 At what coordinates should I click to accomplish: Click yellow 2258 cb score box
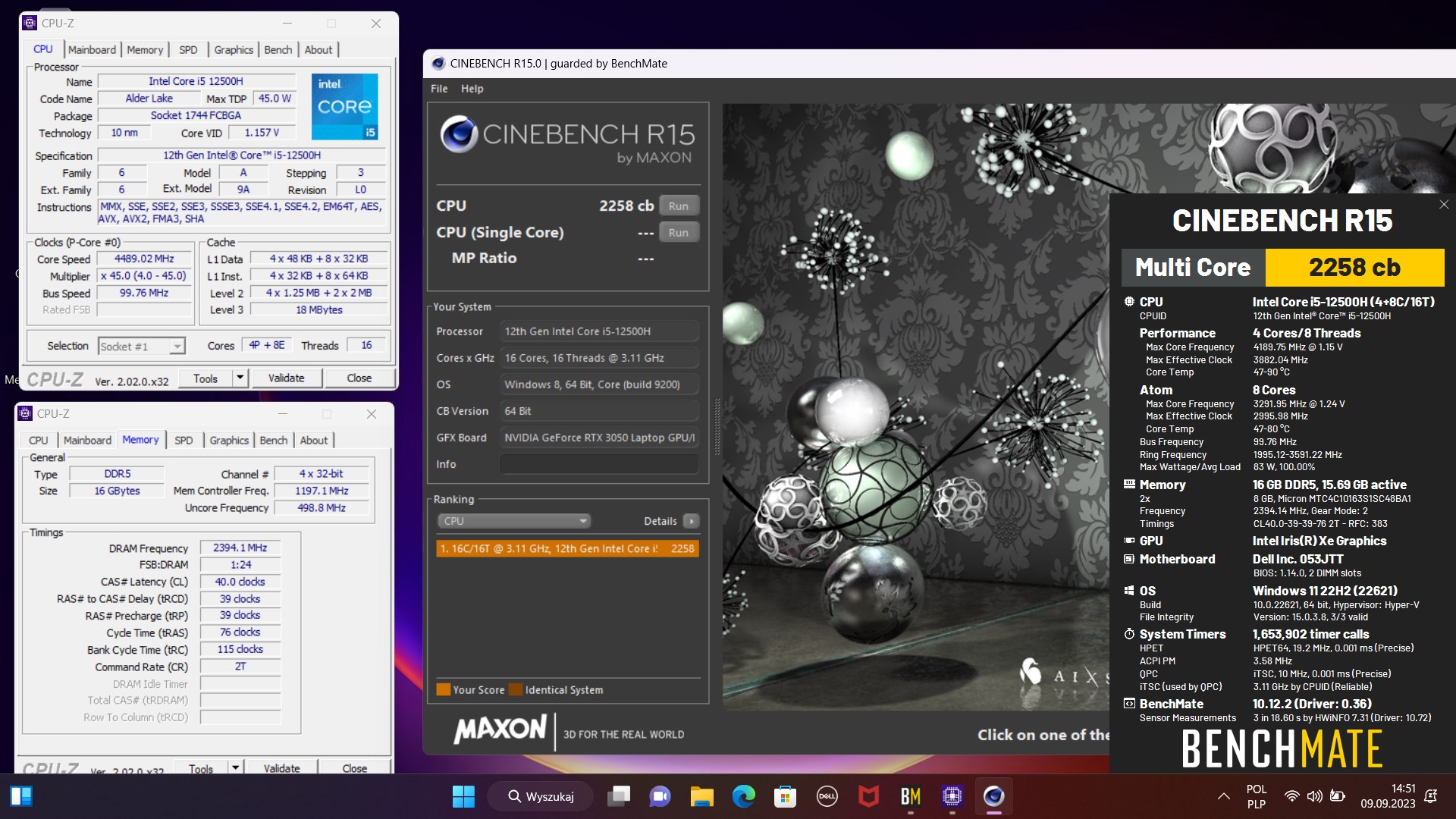(x=1354, y=267)
